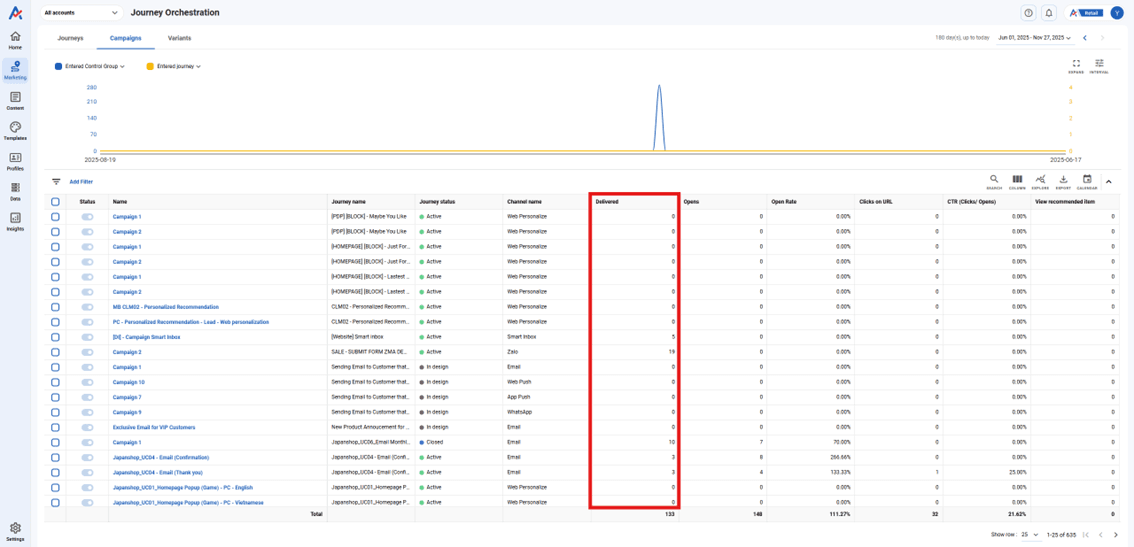
Task: Toggle status switch for first Campaign 1
Action: [87, 217]
